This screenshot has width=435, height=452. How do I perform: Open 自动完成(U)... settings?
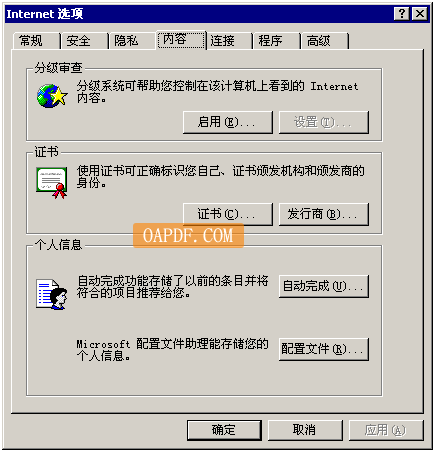(x=324, y=286)
